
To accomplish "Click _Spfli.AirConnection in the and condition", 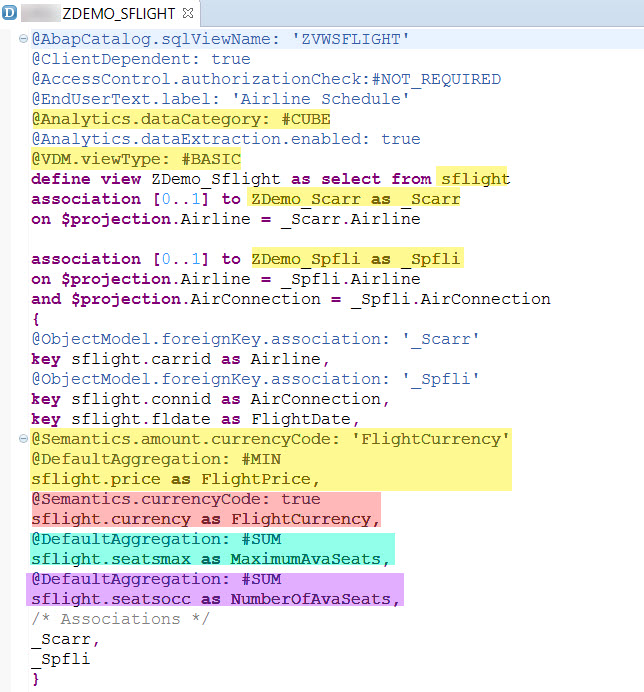I will coord(451,299).
